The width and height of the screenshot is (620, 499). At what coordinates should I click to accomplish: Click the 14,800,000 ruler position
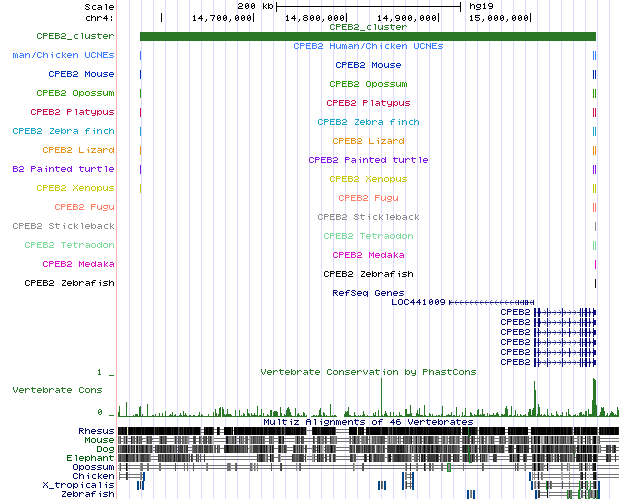[x=316, y=18]
